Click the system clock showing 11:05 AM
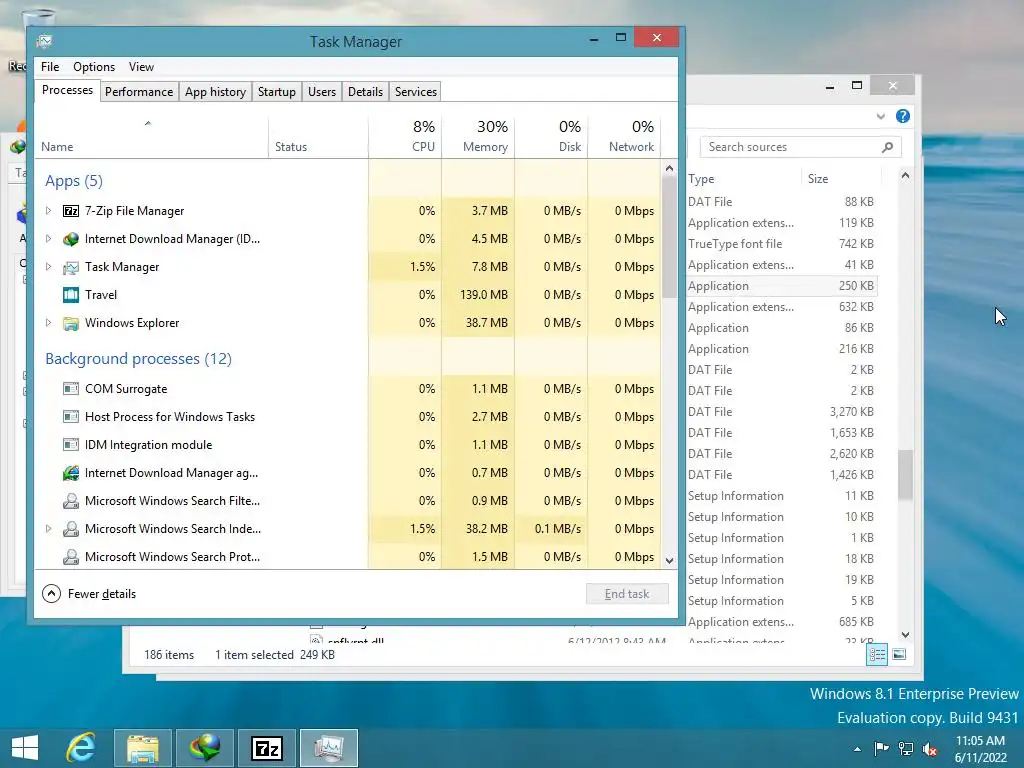The image size is (1024, 768). tap(980, 741)
